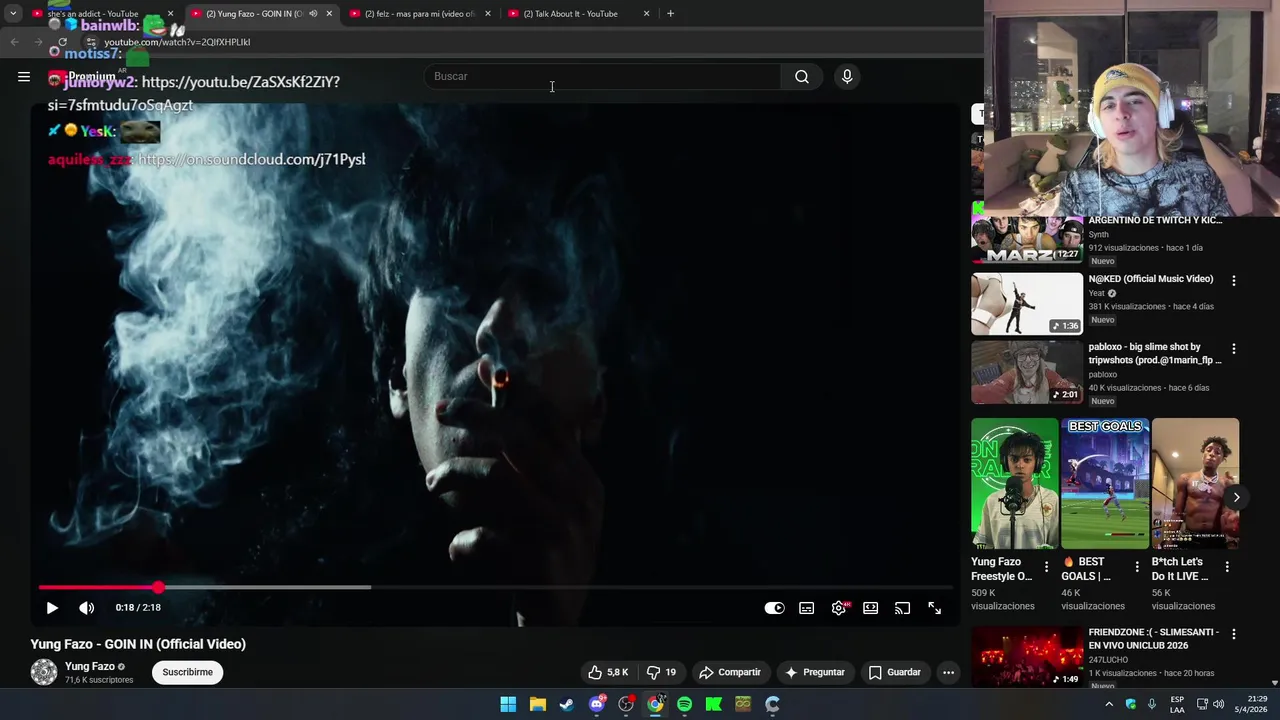This screenshot has height=720, width=1280.
Task: Open options for Yung Fazo Freestyle short
Action: pyautogui.click(x=1047, y=567)
